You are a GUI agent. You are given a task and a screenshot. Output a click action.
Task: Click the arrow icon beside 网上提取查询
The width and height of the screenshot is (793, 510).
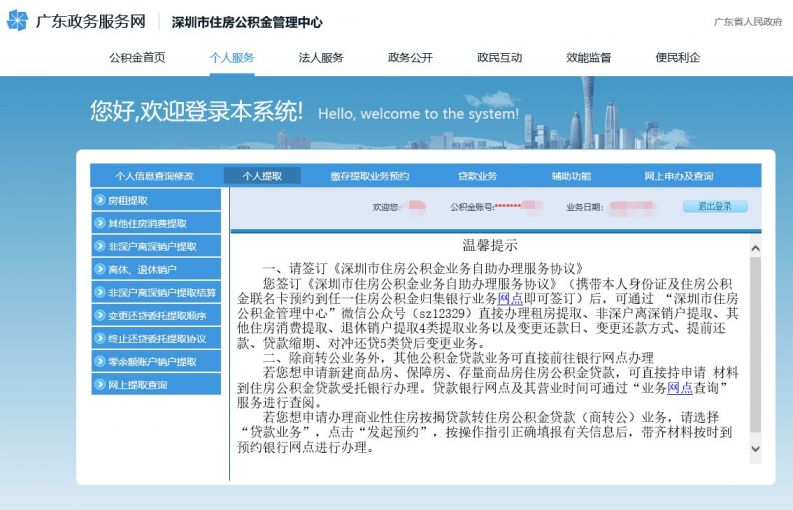100,385
